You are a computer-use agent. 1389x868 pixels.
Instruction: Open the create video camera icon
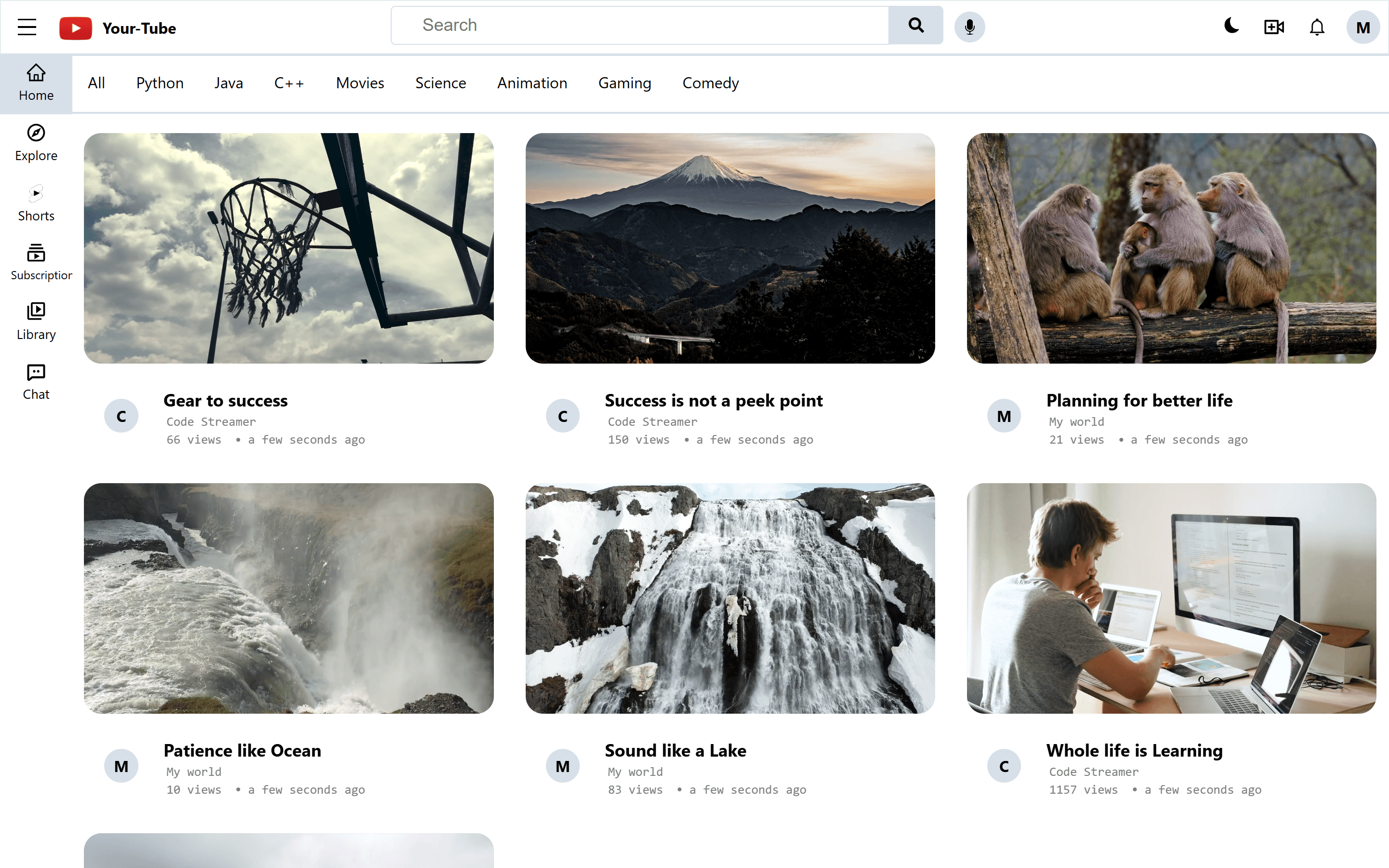coord(1274,27)
